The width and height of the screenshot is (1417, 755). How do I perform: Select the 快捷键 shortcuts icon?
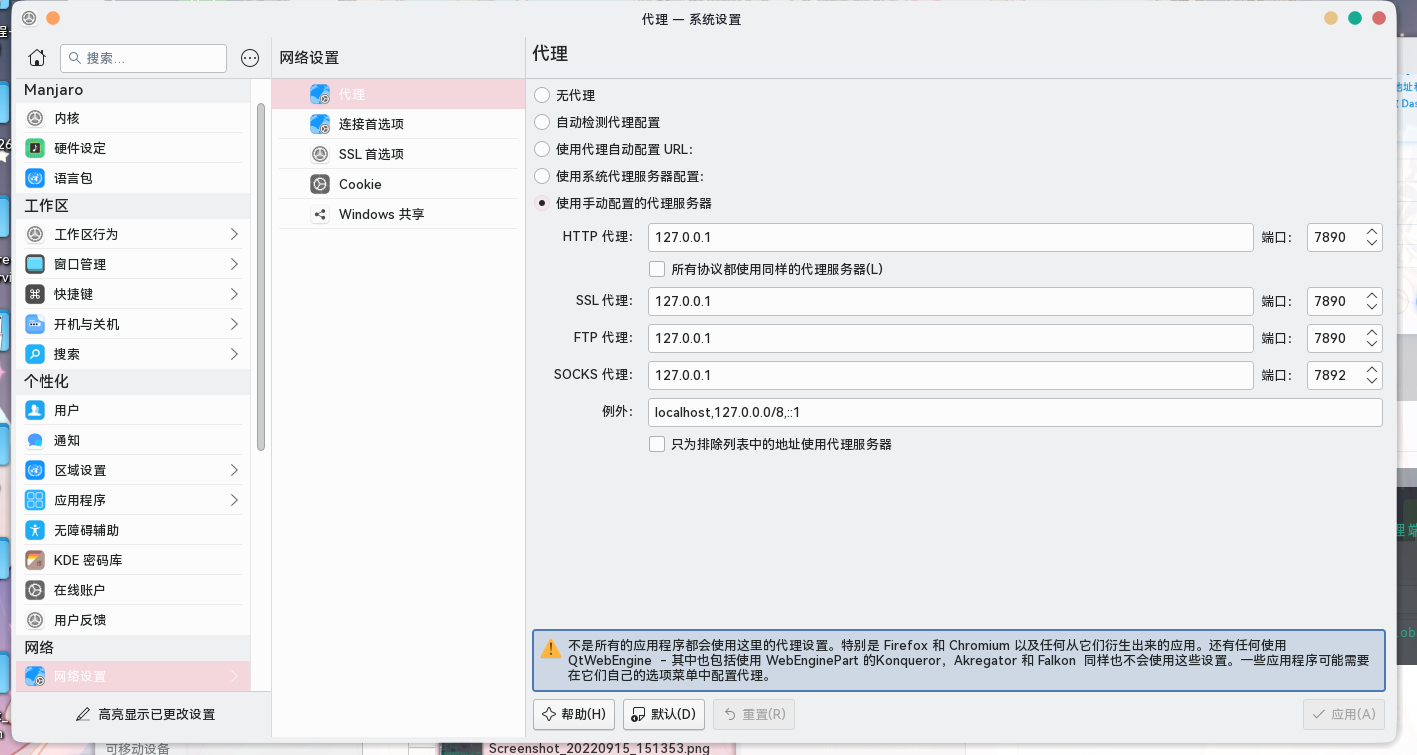click(x=35, y=294)
